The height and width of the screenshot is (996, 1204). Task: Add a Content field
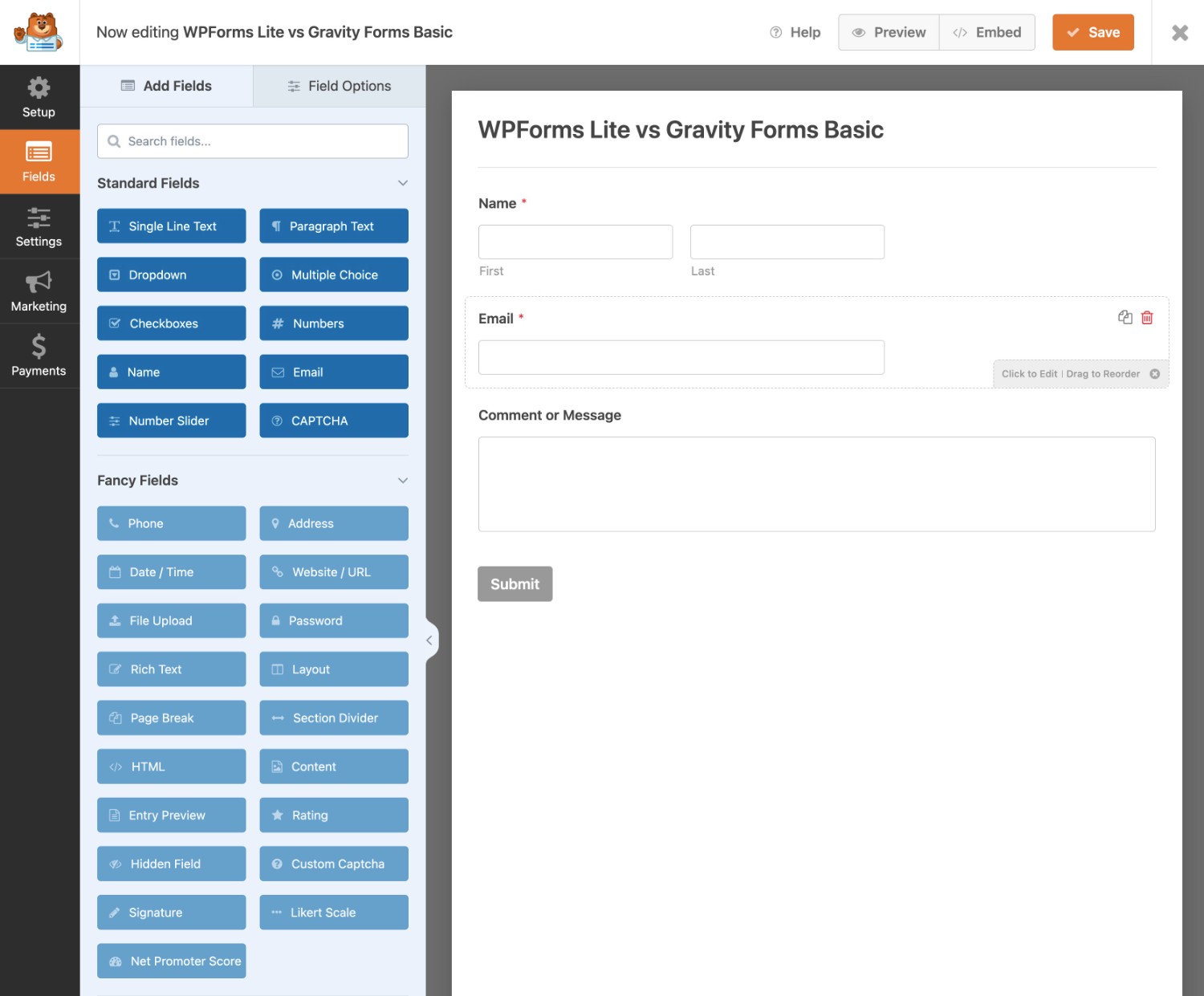click(x=334, y=766)
